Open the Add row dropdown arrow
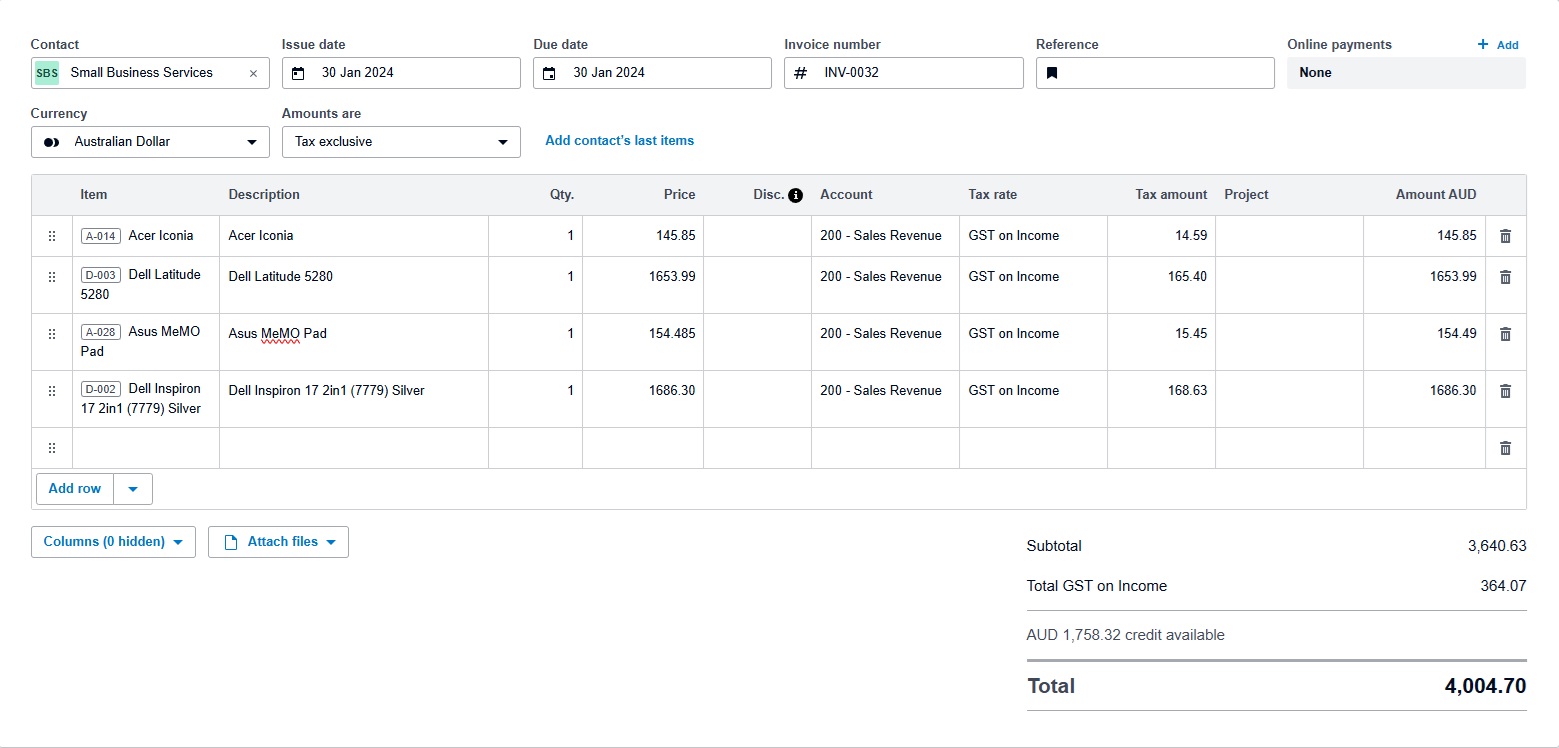The height and width of the screenshot is (748, 1559). pos(133,489)
